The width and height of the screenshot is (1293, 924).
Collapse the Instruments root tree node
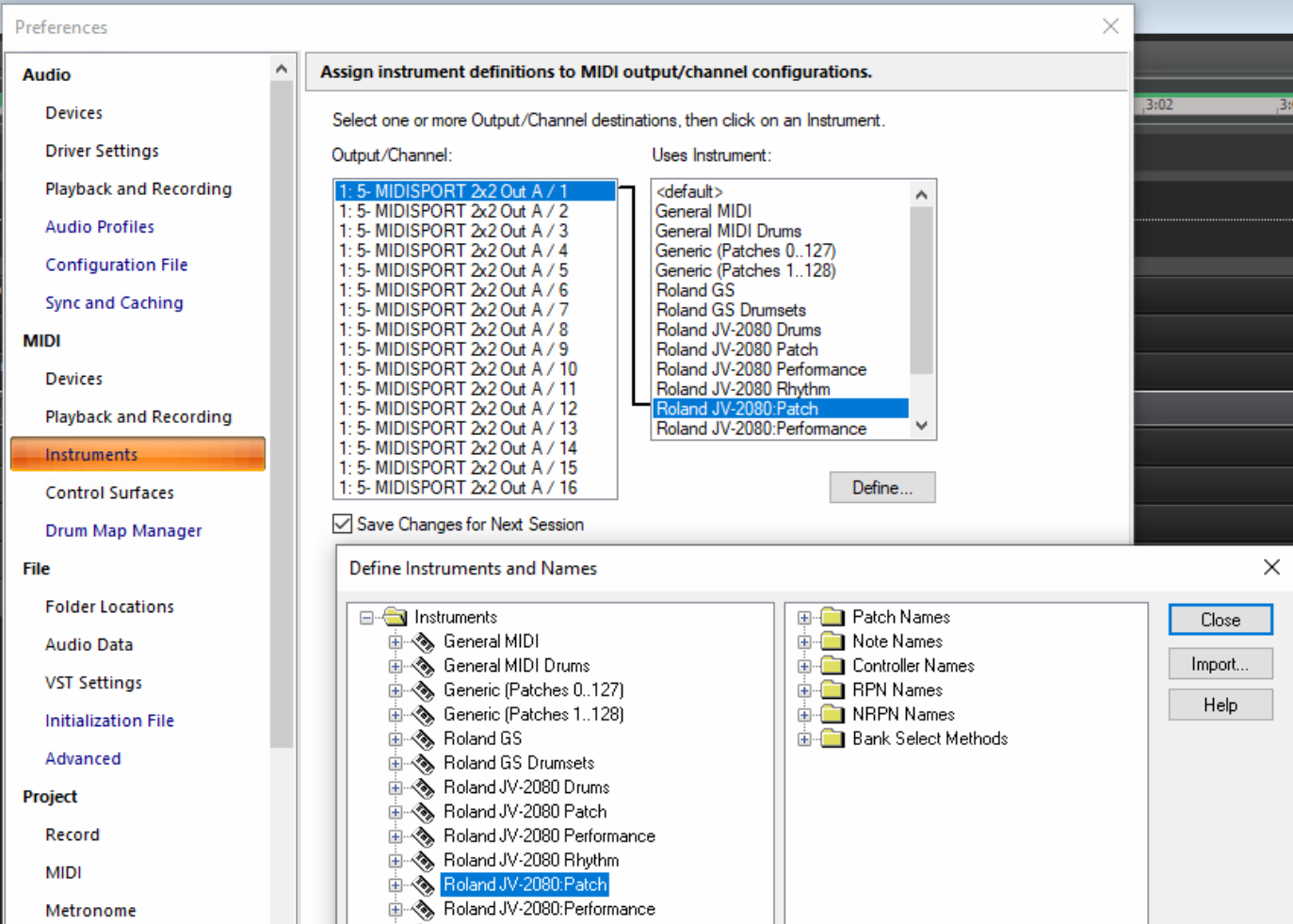367,619
